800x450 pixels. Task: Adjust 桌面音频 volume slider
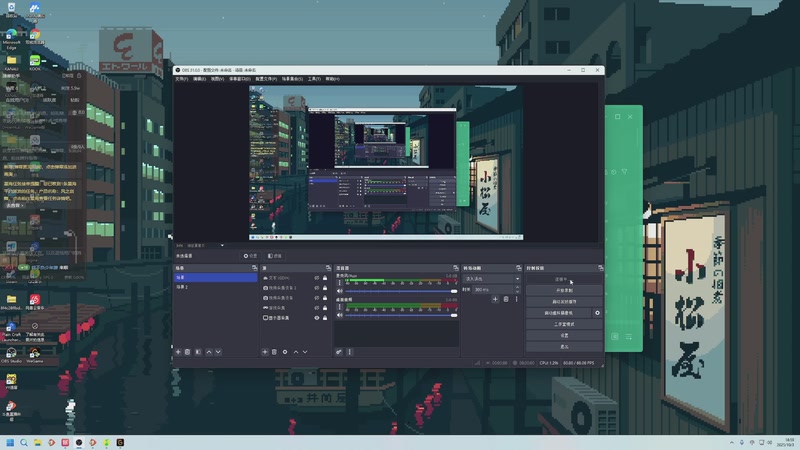(x=401, y=315)
